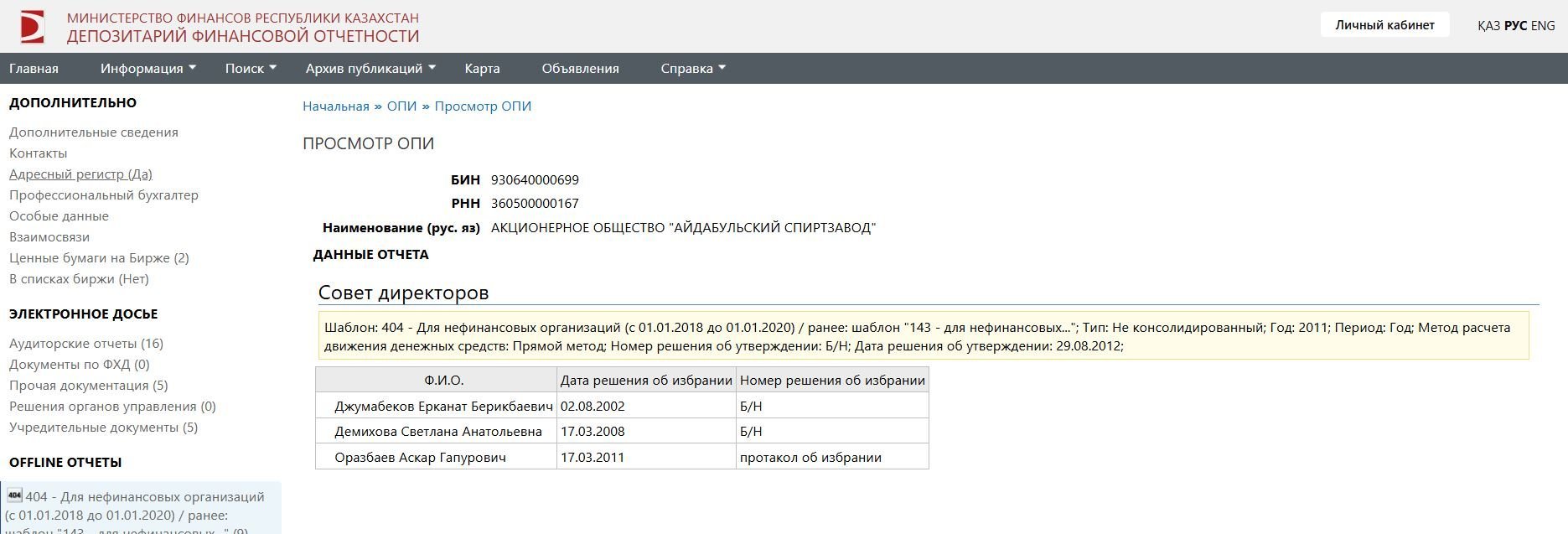This screenshot has width=1568, height=534.
Task: Expand the Поиск dropdown menu
Action: 250,69
